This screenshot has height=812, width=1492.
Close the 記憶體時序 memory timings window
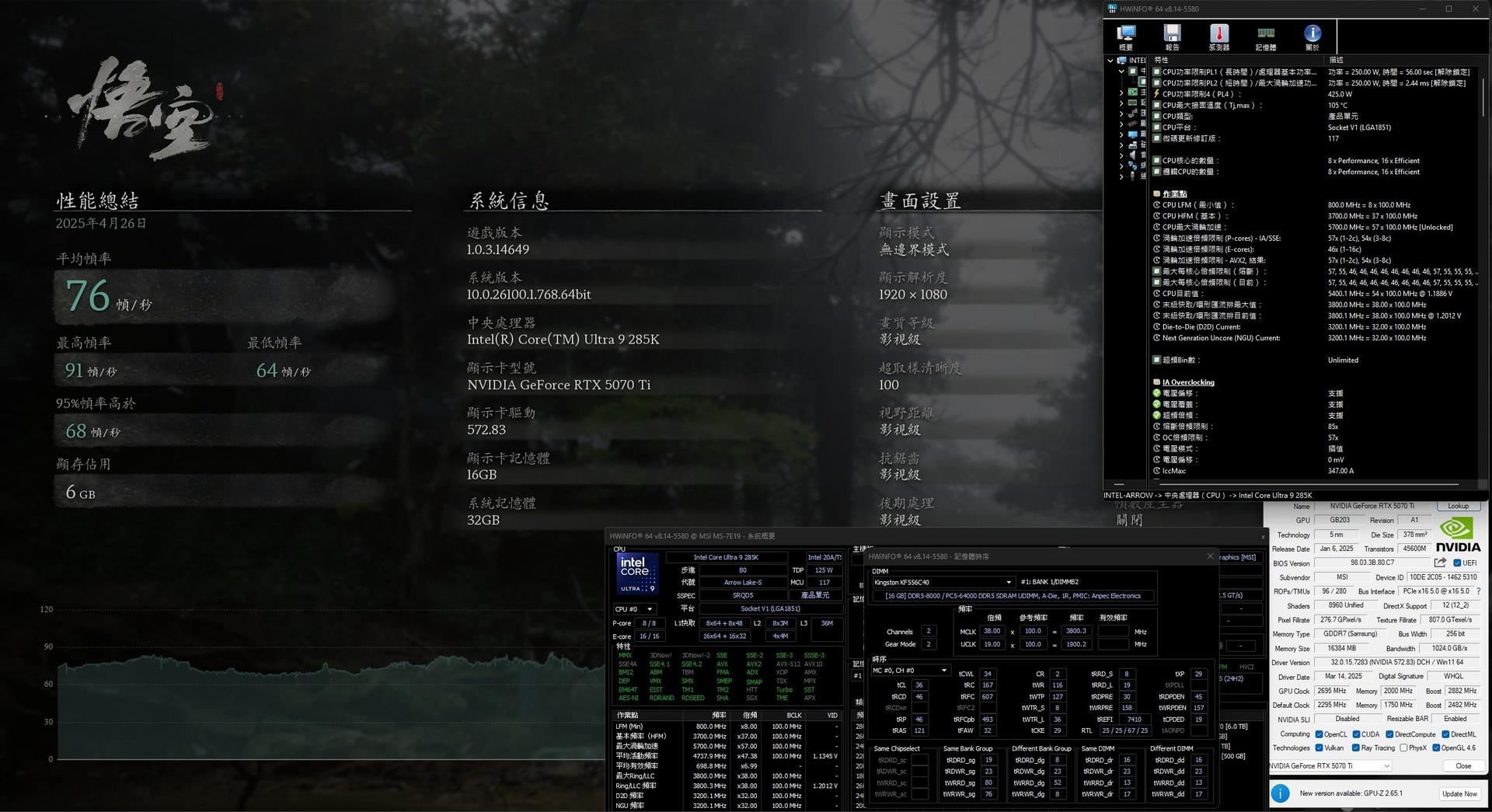coord(1210,556)
